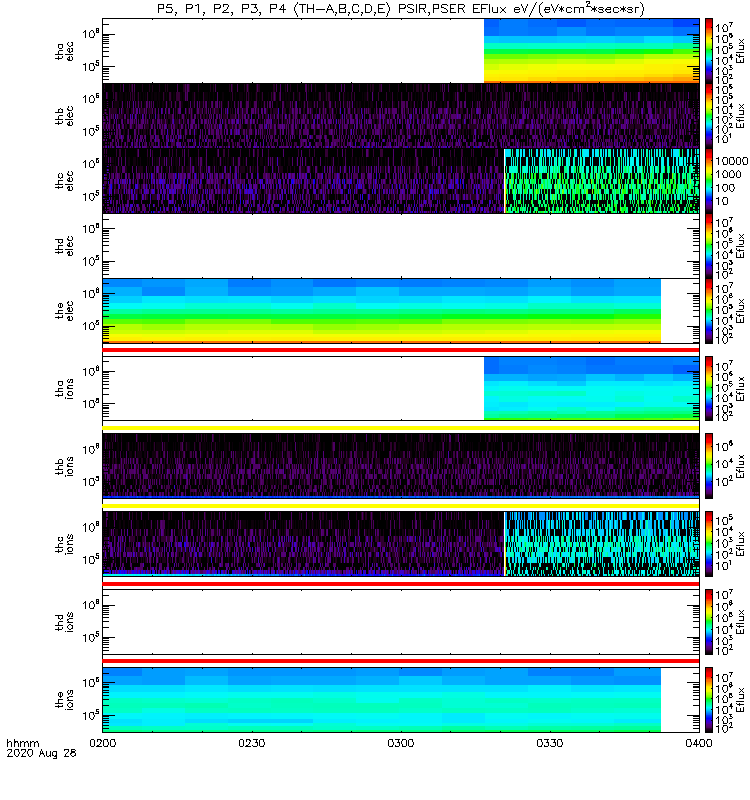Viewport: 750px width, 800px height.
Task: Select the "thd elec" axis label
Action: (x=65, y=245)
